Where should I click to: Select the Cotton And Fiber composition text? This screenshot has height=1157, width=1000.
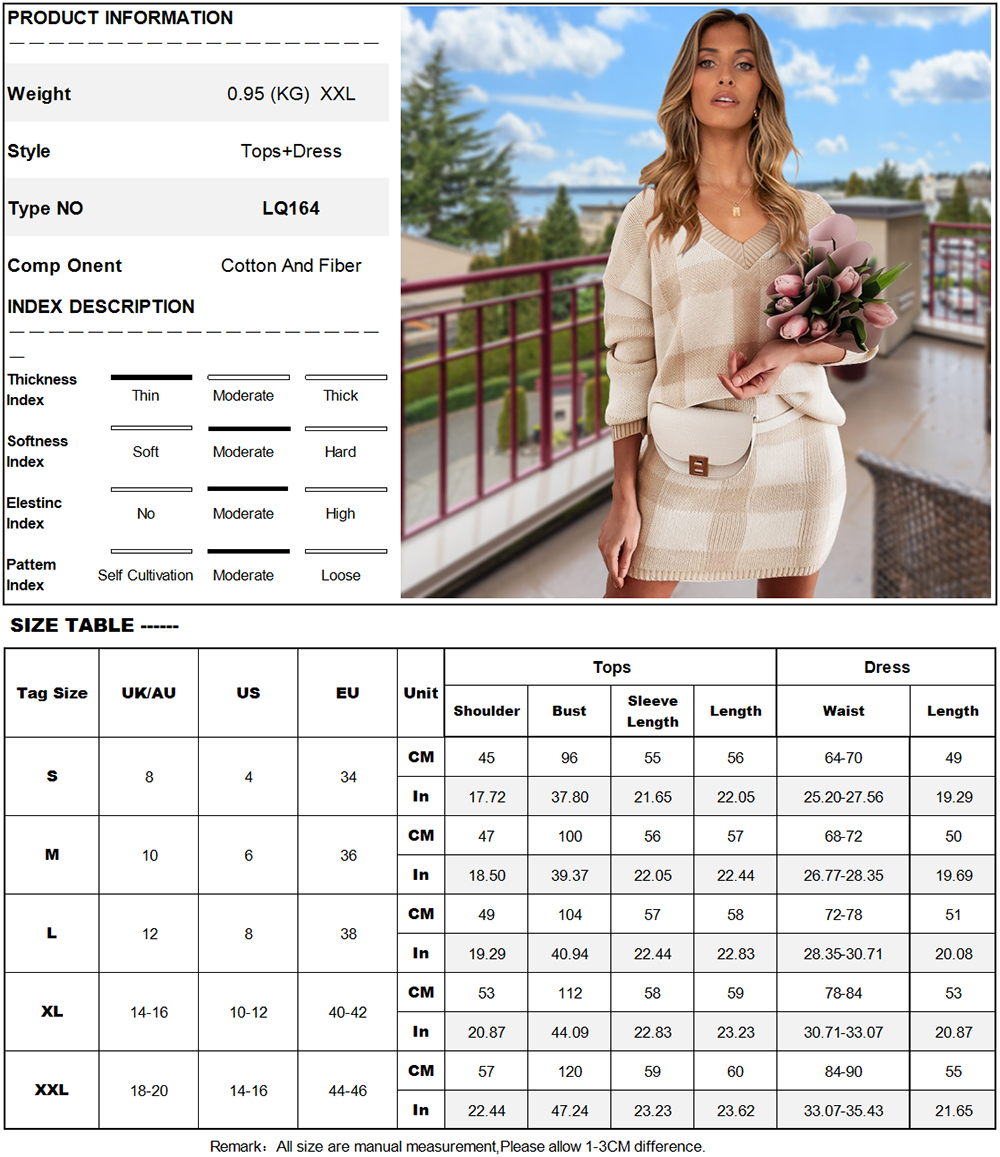pos(291,266)
